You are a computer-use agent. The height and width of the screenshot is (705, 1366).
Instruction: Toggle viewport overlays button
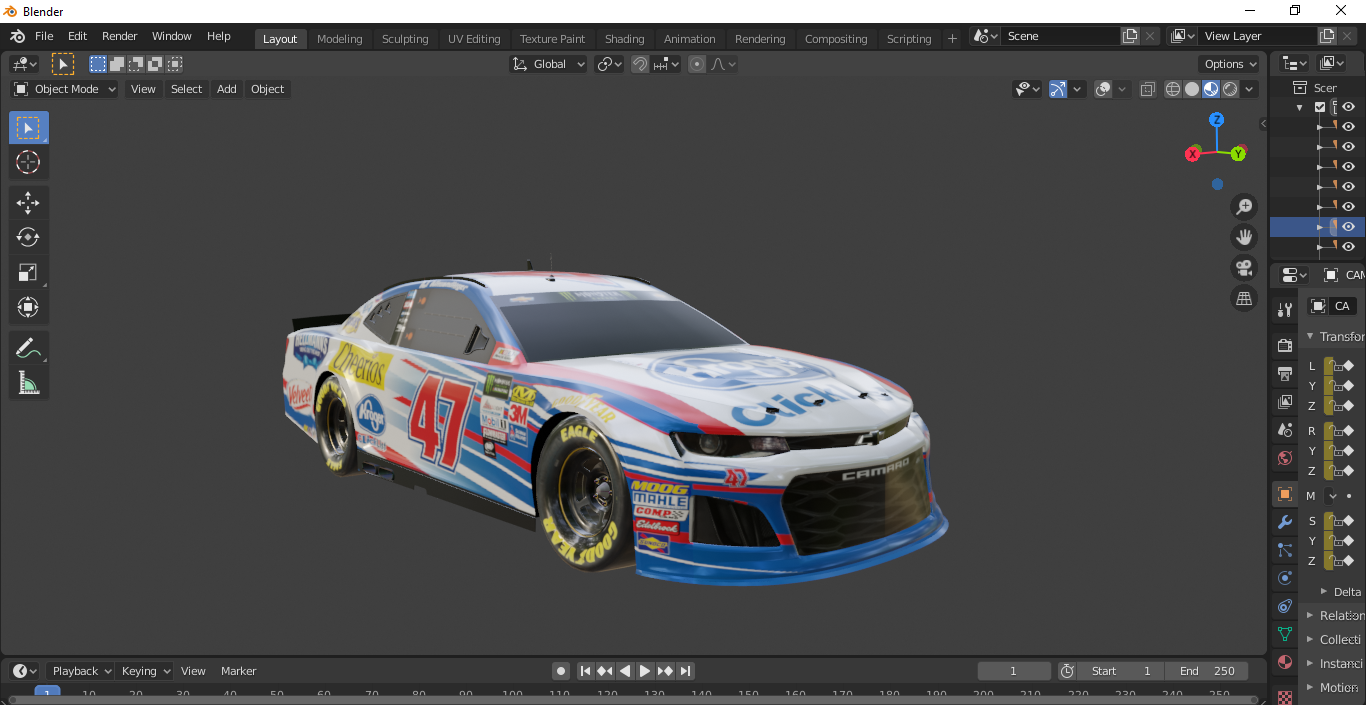(x=1103, y=89)
